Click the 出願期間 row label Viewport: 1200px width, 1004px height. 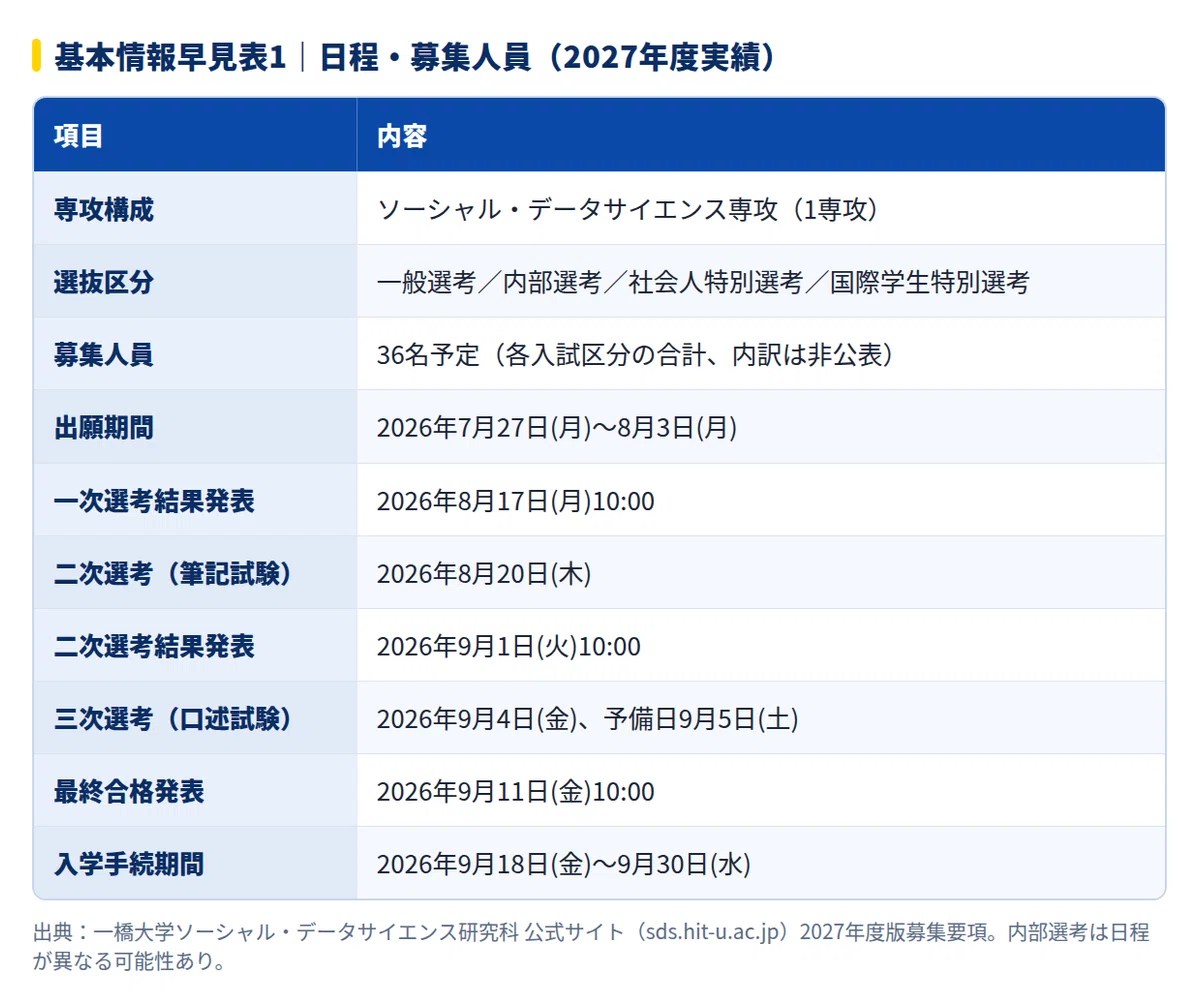tap(195, 427)
